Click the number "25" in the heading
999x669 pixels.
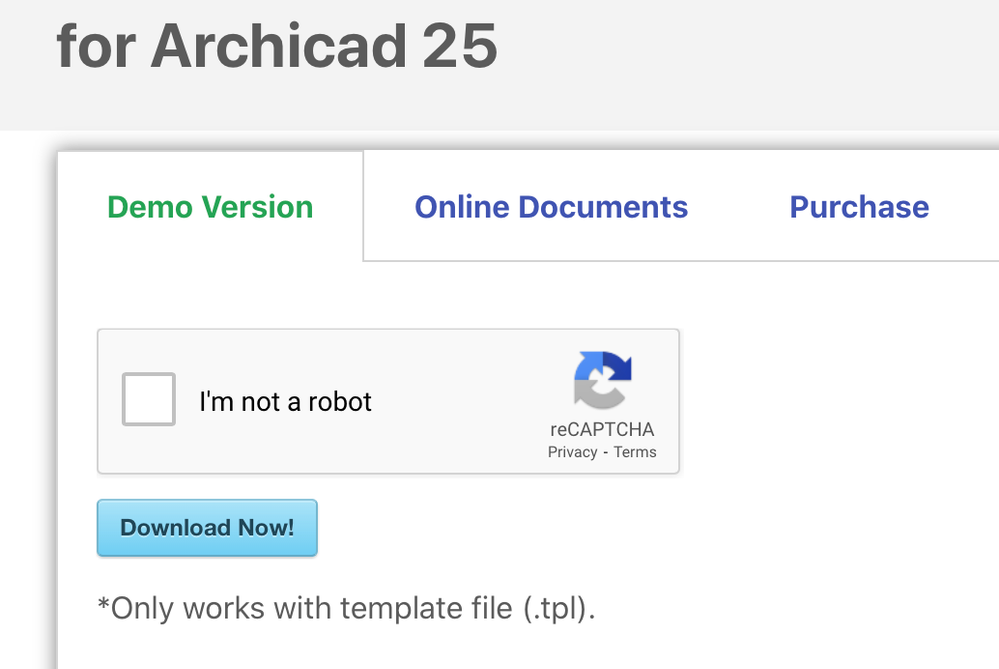459,45
